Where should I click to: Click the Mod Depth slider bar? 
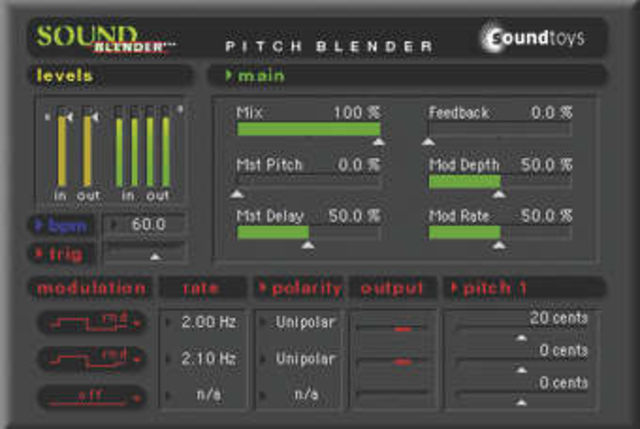pos(500,181)
